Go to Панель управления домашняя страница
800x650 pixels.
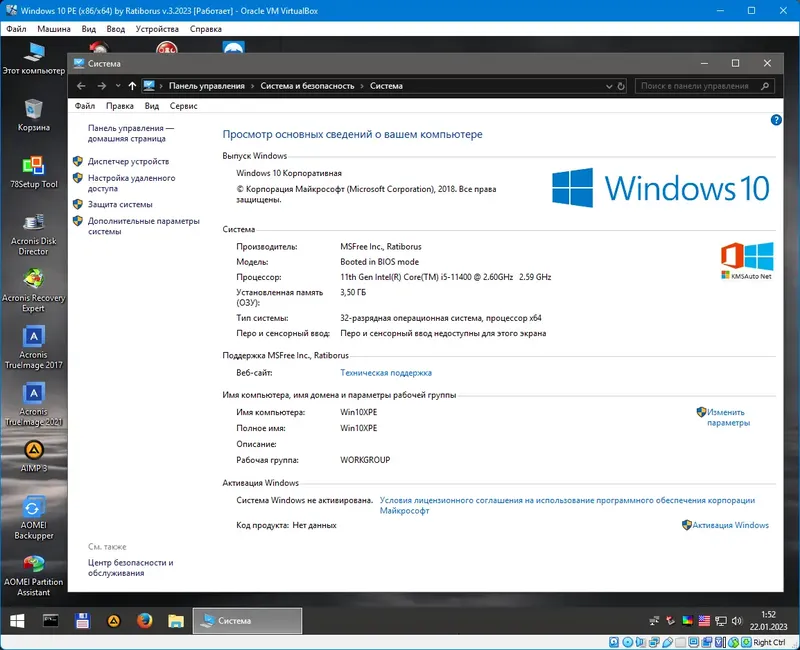131,133
